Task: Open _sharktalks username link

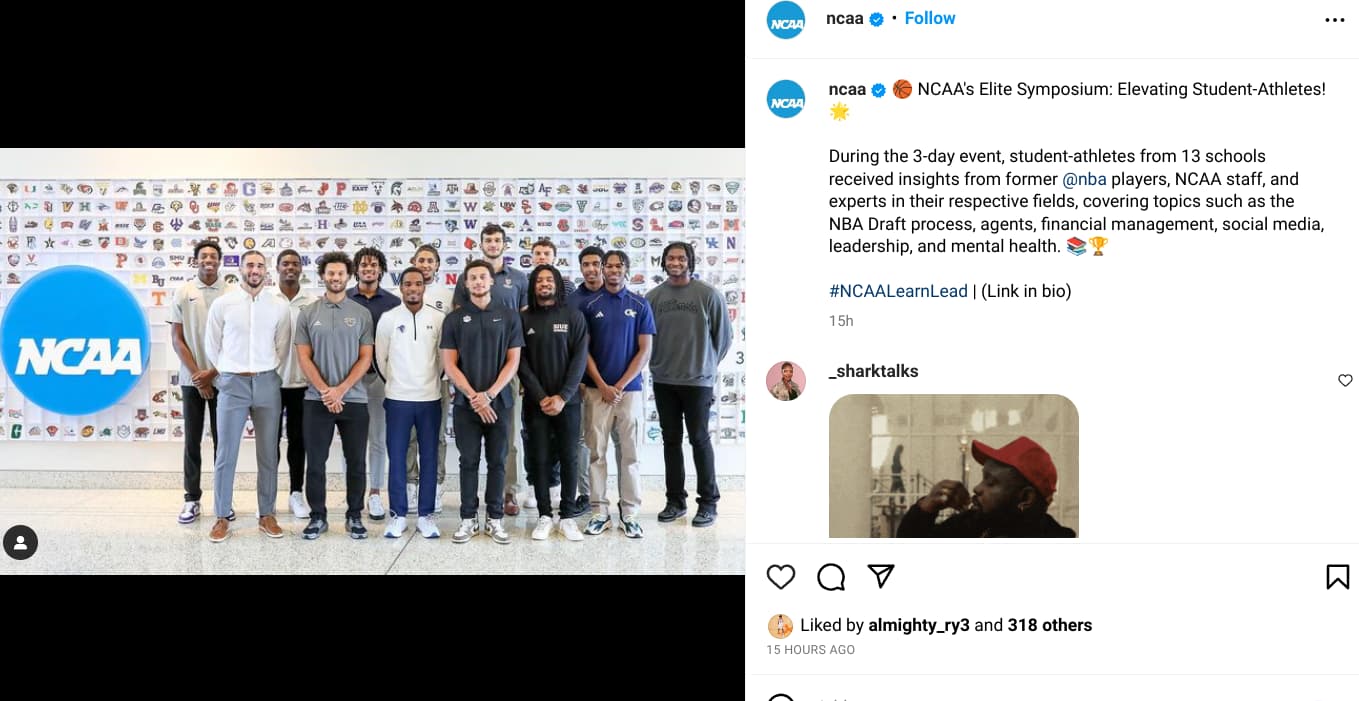Action: point(873,371)
